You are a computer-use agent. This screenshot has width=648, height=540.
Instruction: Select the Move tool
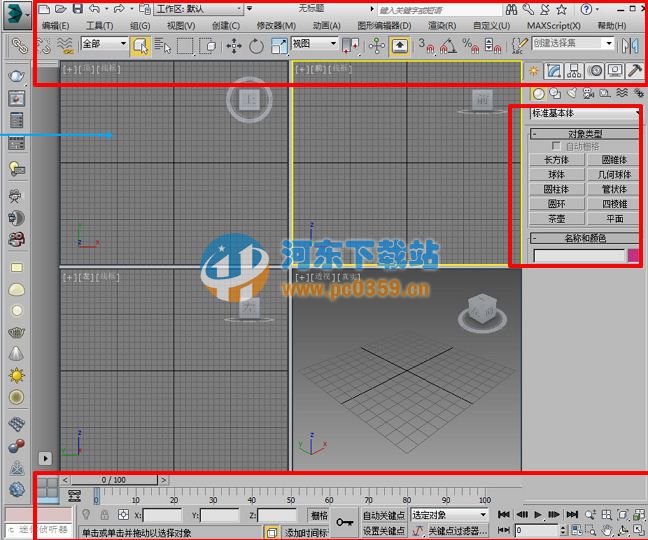234,45
